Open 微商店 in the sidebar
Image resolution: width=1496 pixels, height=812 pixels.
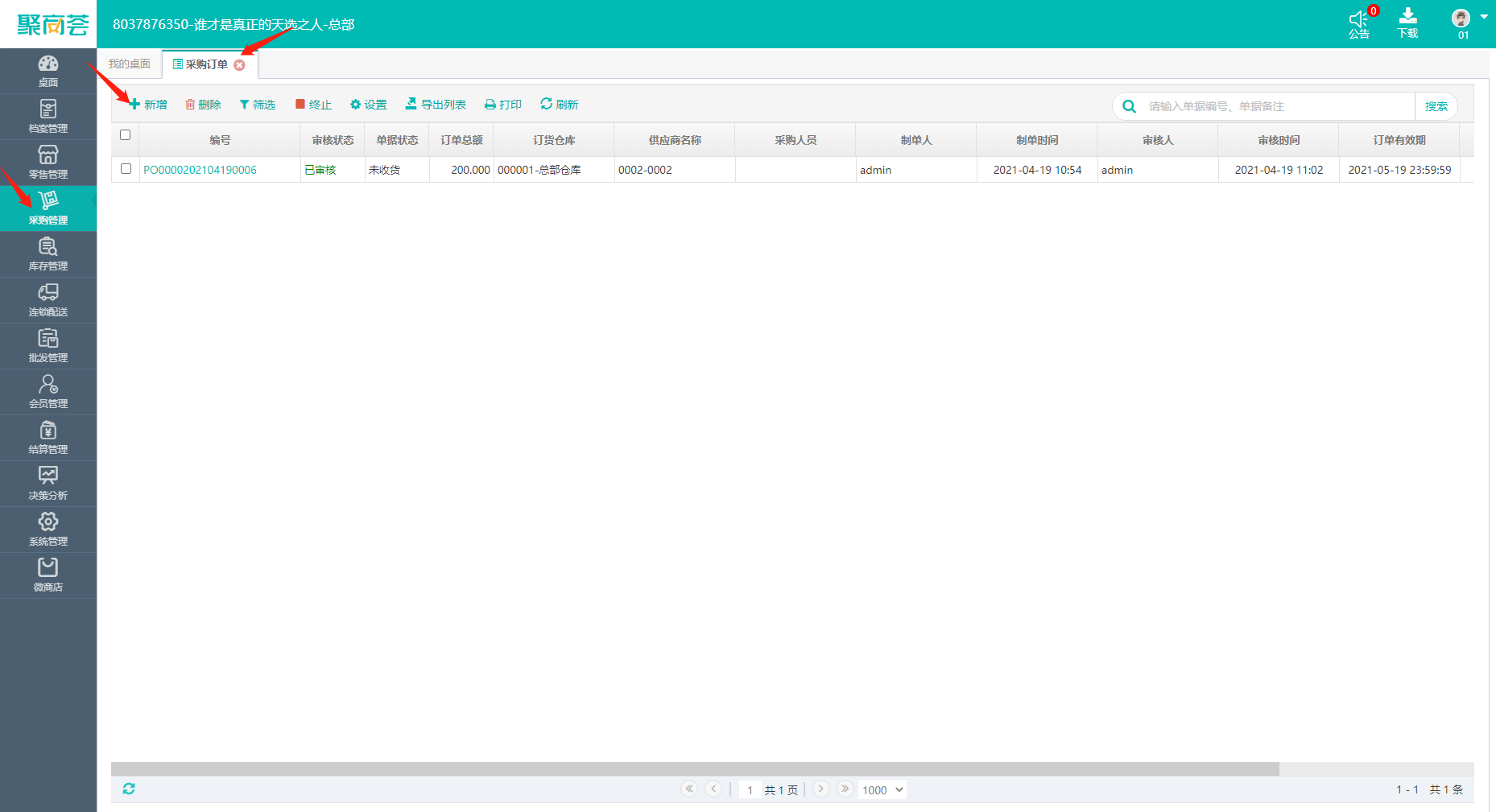click(48, 575)
